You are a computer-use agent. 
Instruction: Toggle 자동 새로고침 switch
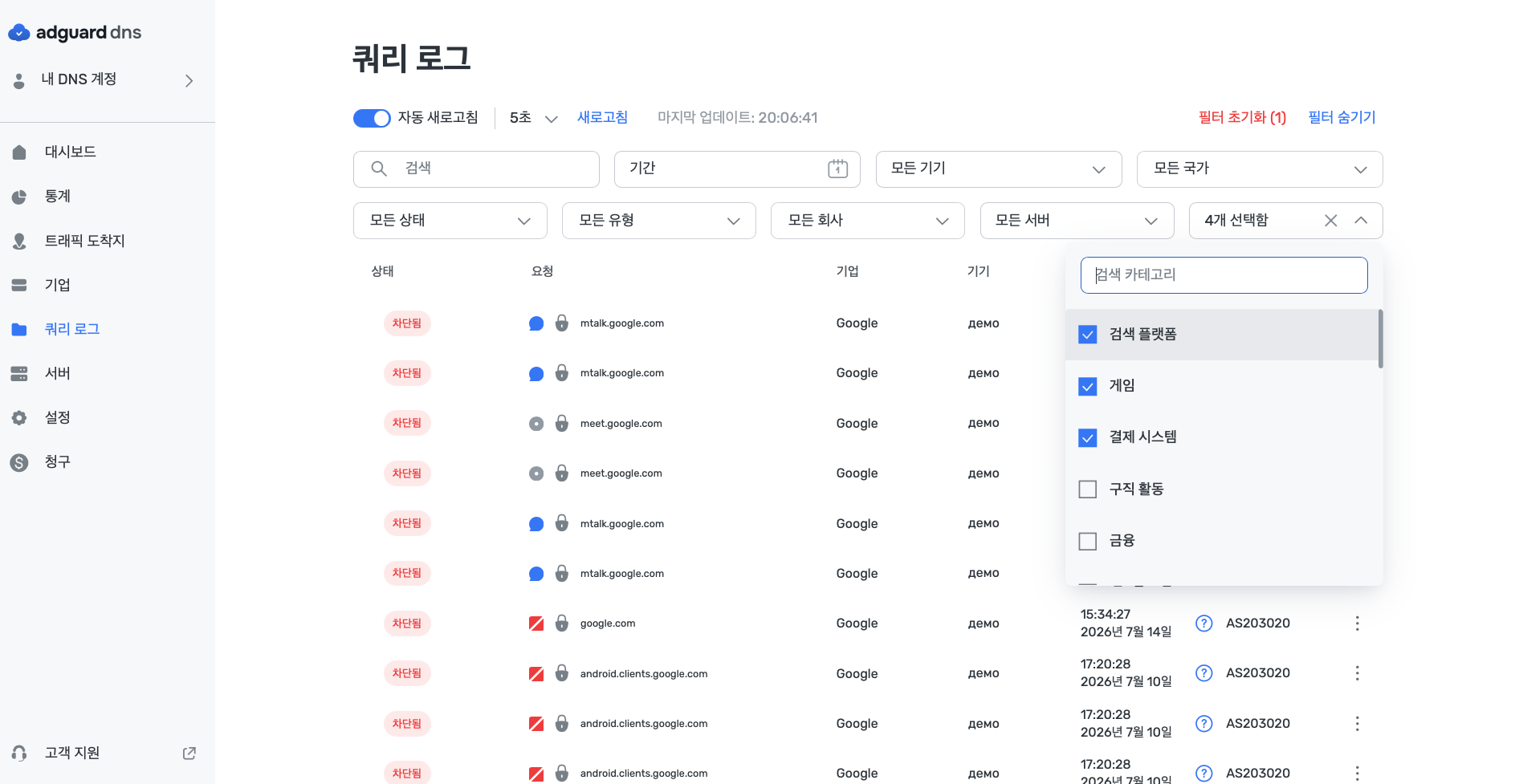(x=372, y=118)
